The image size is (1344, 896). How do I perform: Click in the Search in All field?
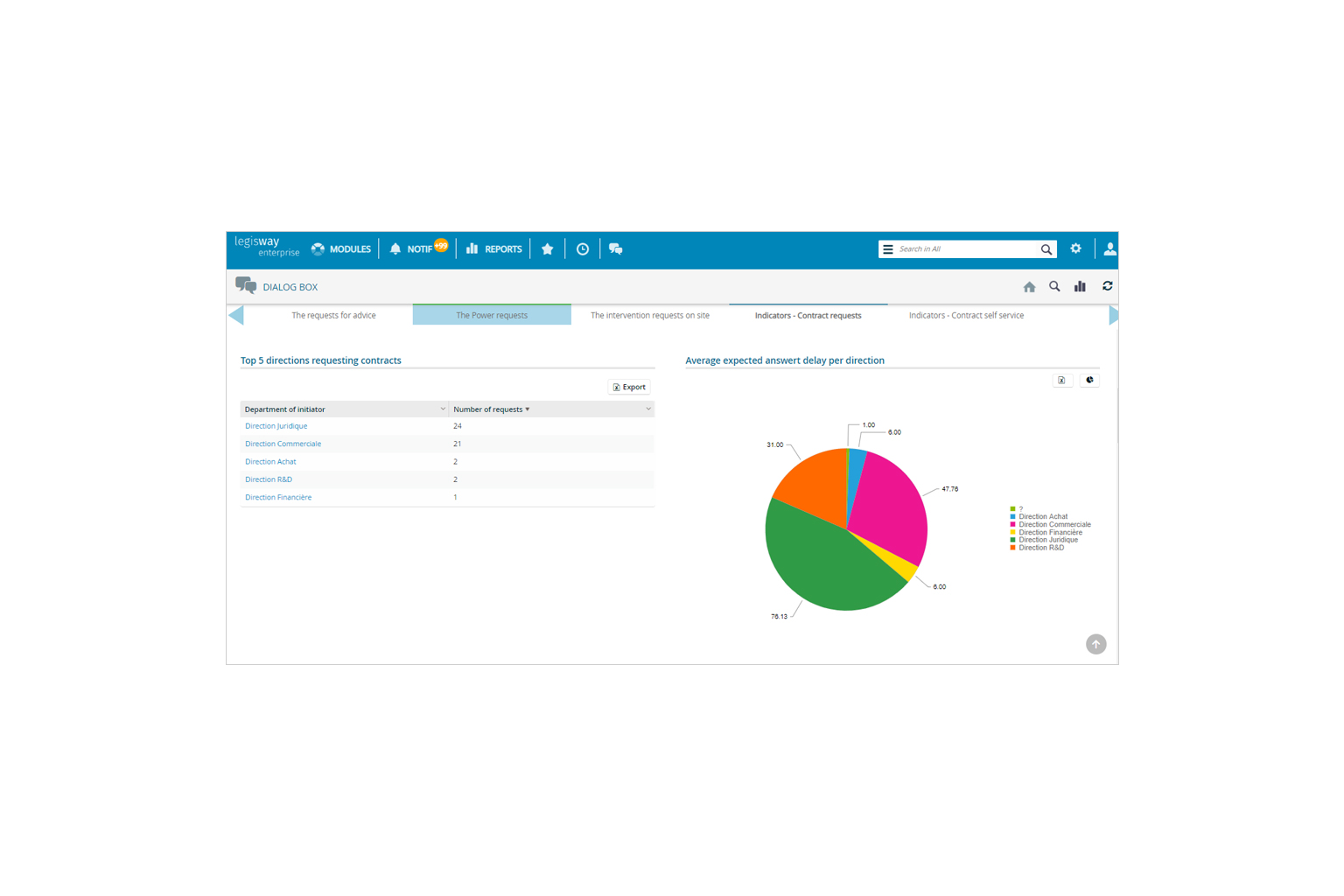(x=964, y=249)
